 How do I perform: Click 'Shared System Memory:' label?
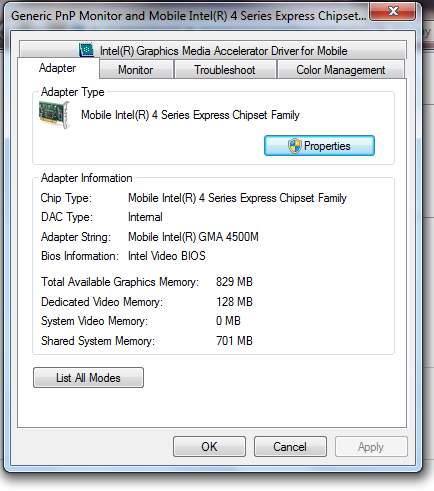point(98,341)
